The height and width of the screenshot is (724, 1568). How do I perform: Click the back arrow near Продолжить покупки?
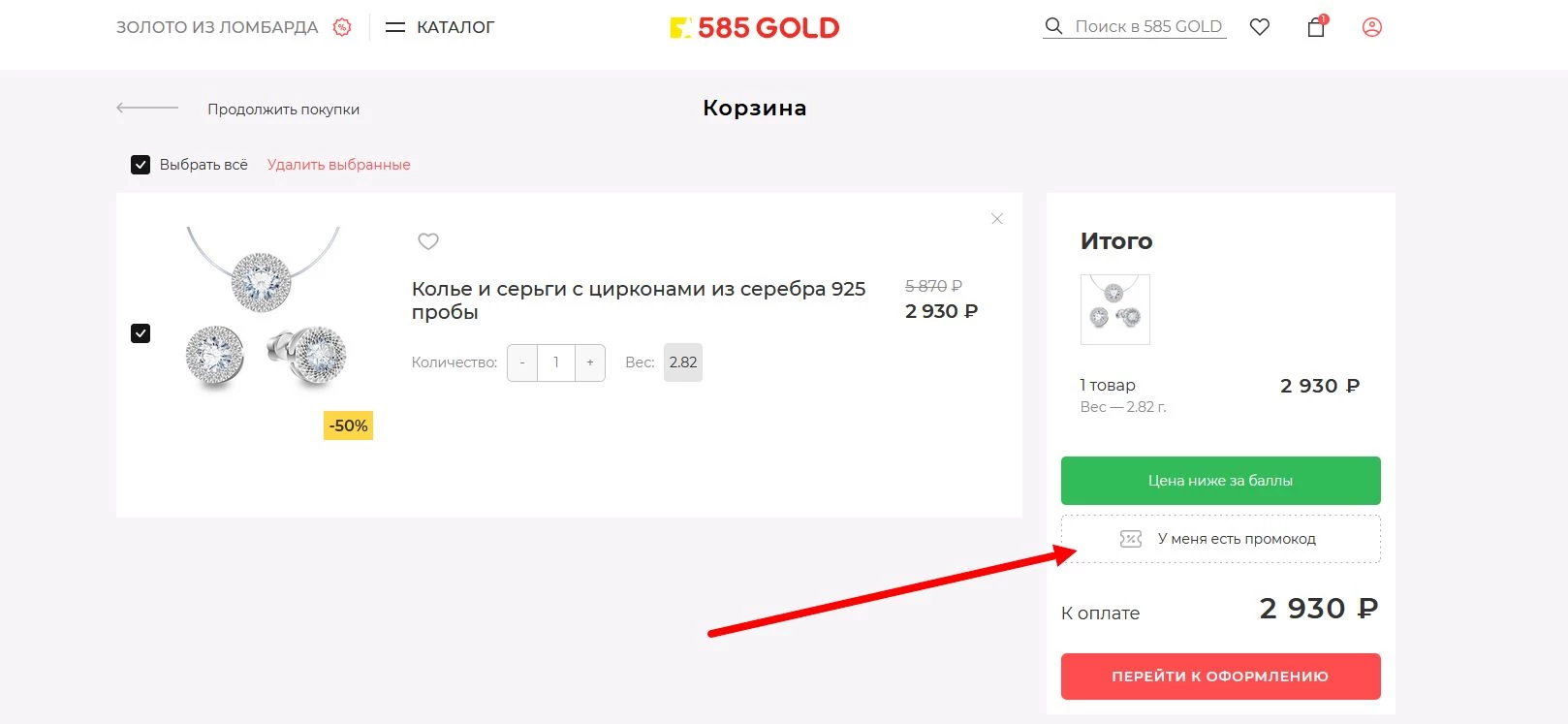[146, 108]
